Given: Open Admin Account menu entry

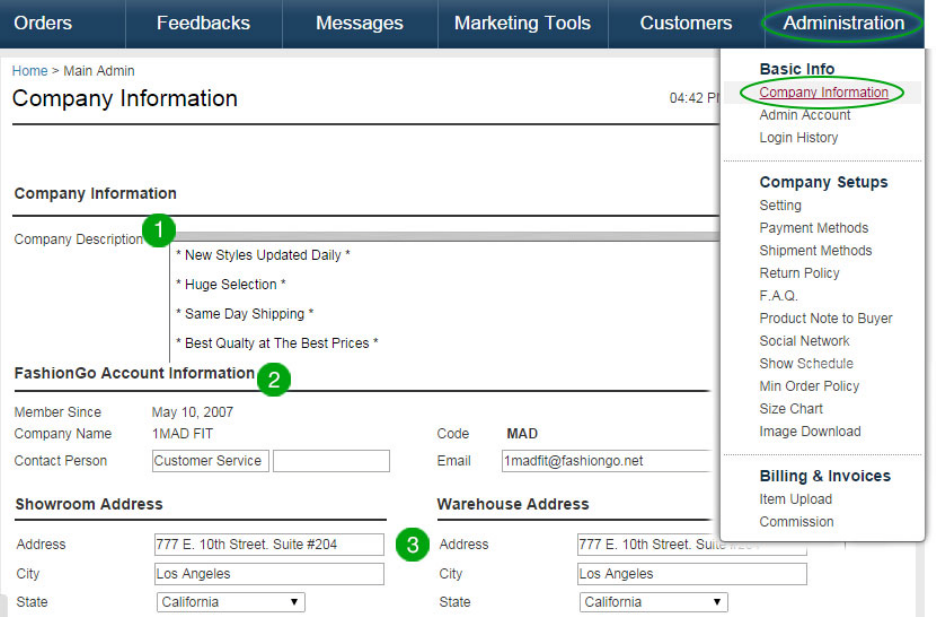Looking at the screenshot, I should coord(804,115).
